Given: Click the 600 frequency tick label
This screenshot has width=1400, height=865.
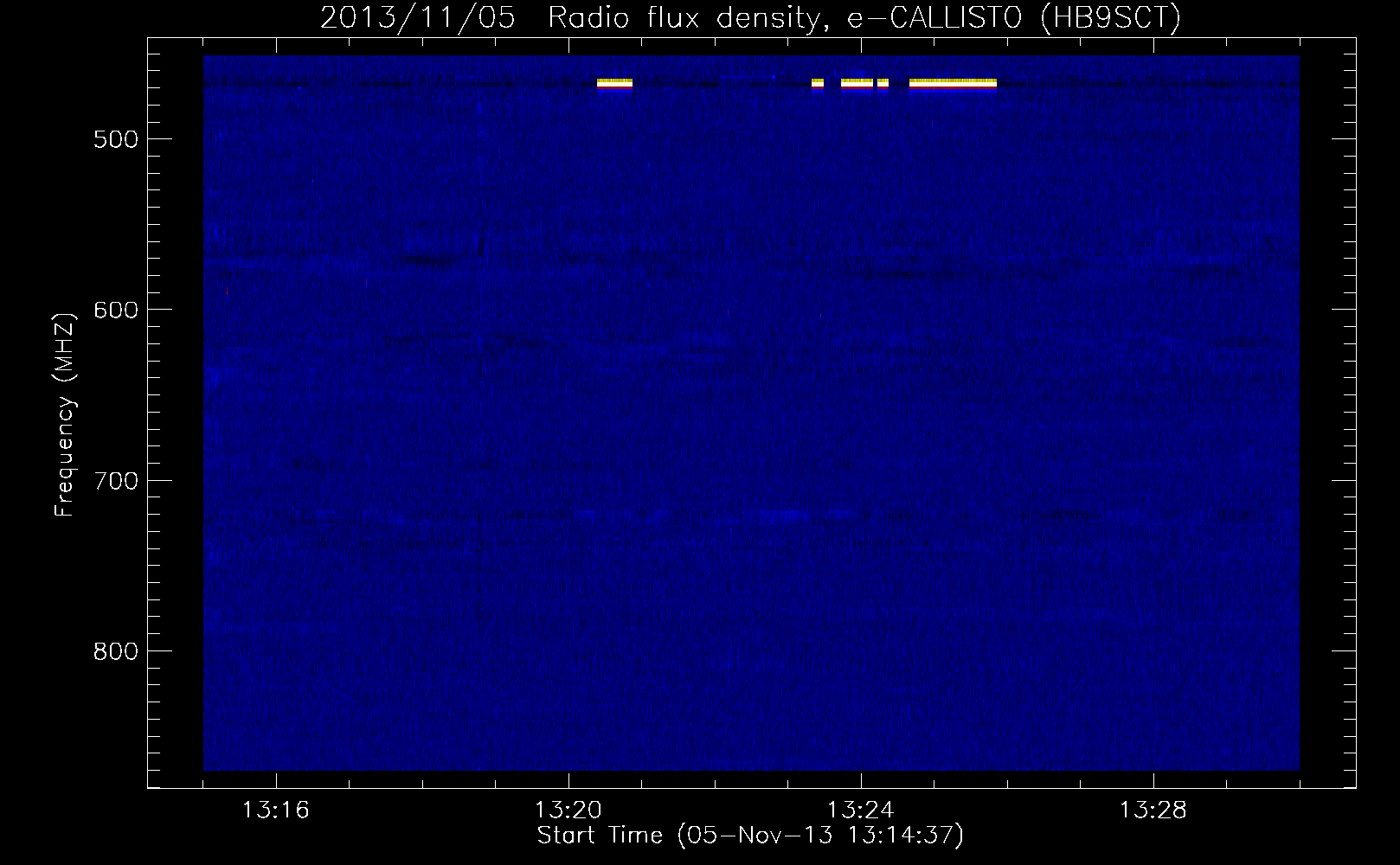Looking at the screenshot, I should click(x=115, y=311).
